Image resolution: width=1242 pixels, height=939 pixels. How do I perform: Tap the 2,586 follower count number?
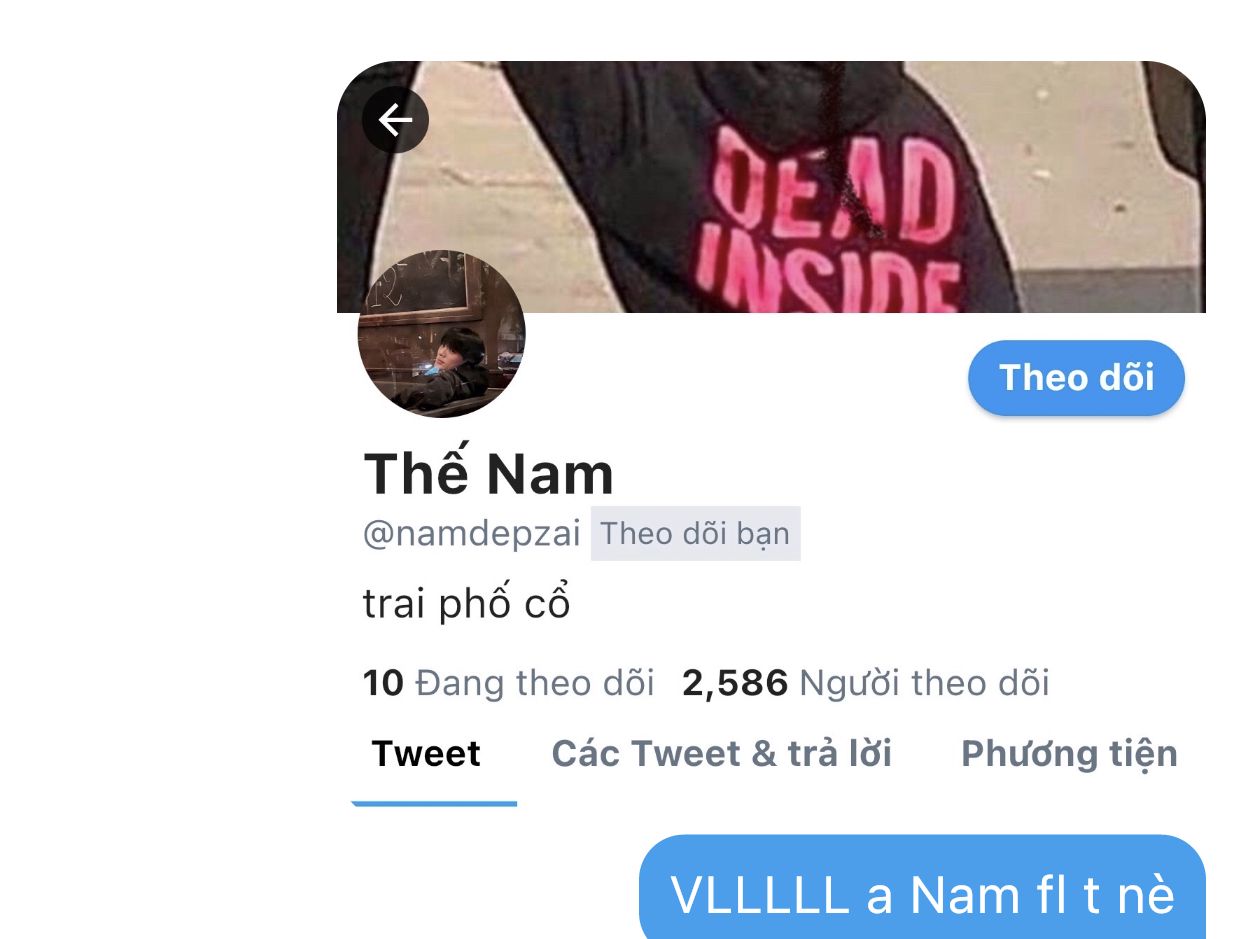pos(735,684)
